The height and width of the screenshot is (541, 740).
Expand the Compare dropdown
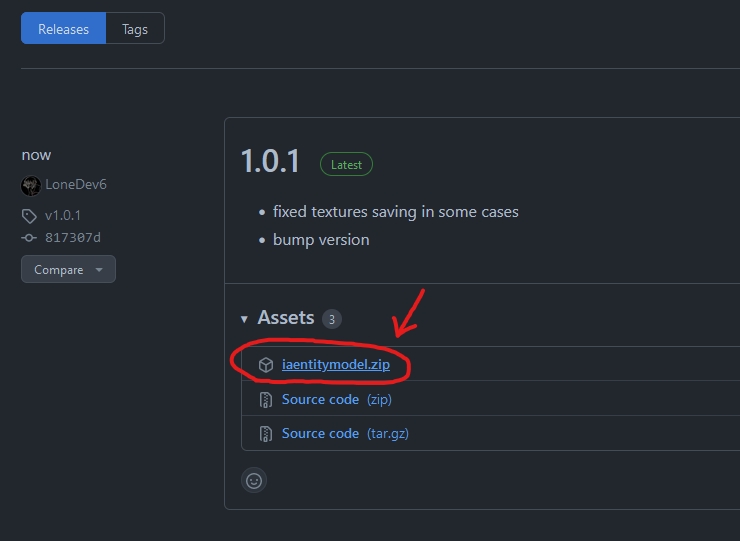click(x=68, y=270)
